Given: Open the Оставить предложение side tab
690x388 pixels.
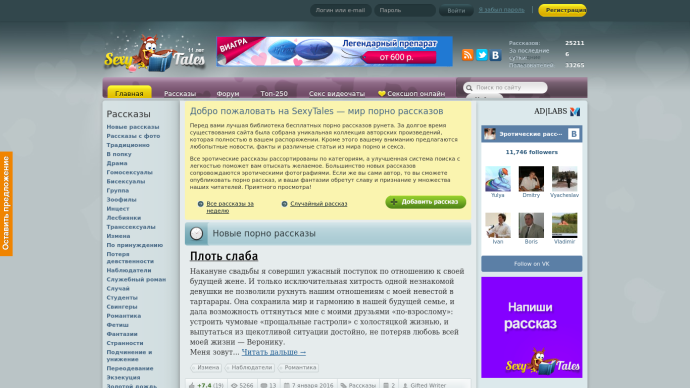Looking at the screenshot, I should point(6,204).
